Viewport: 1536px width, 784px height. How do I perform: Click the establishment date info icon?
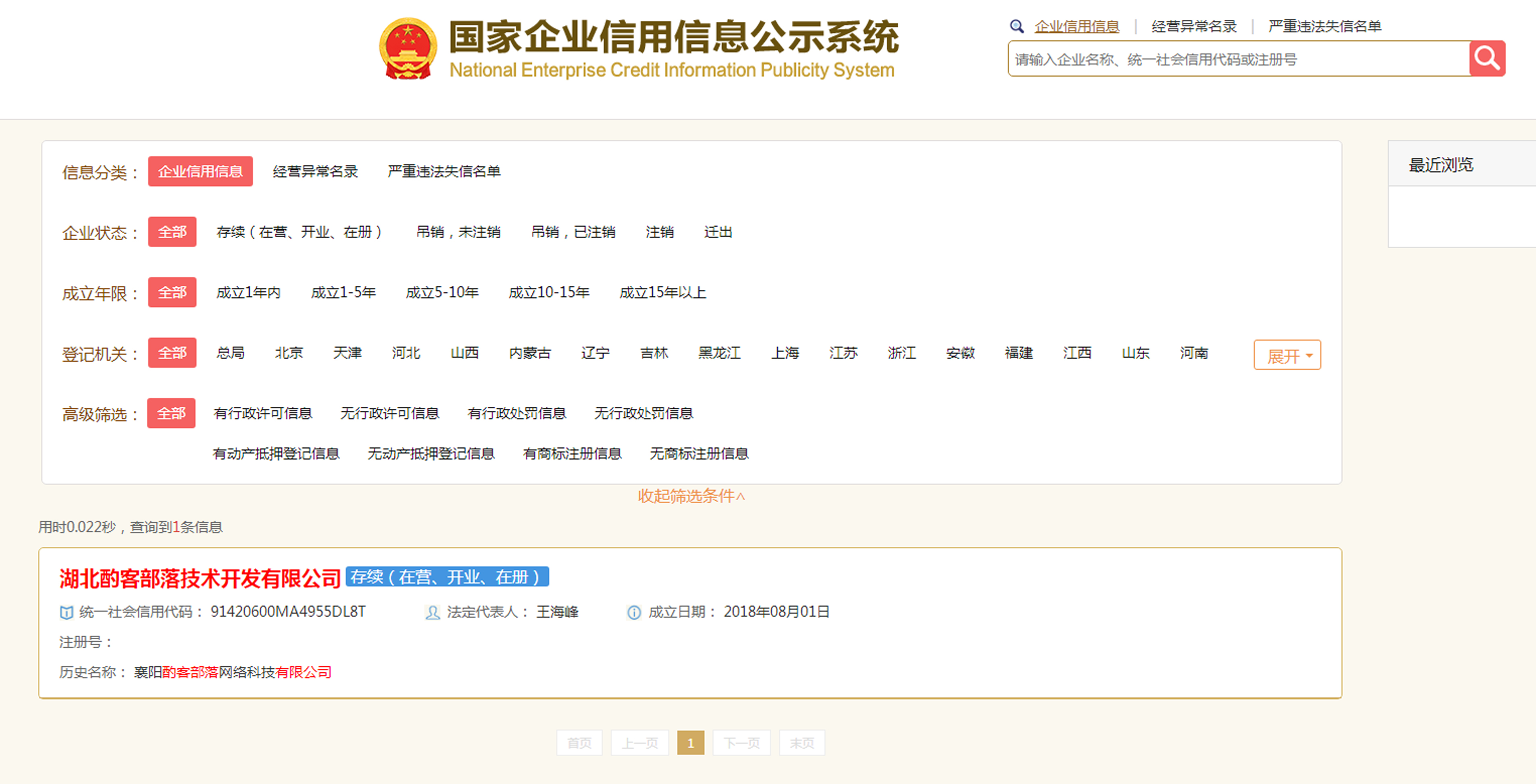[634, 612]
